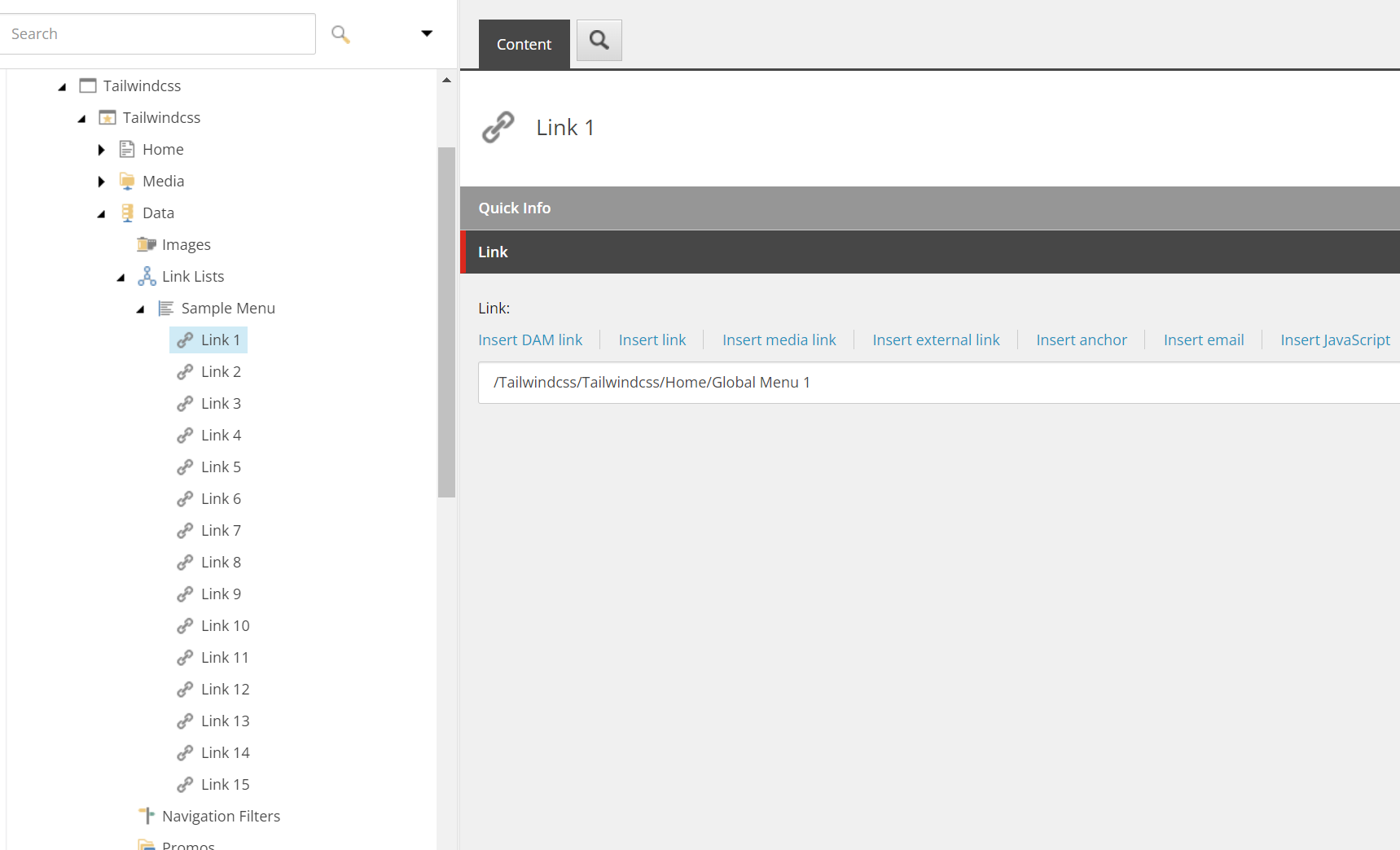Open the Content tab
Image resolution: width=1400 pixels, height=850 pixels.
(x=524, y=44)
